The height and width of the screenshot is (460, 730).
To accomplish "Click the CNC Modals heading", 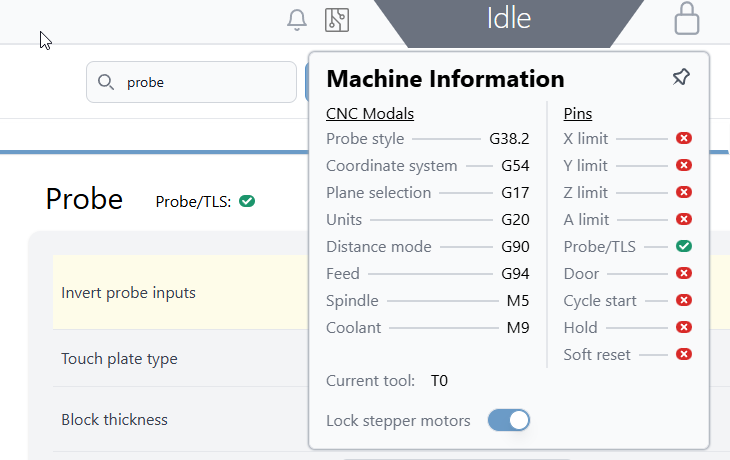I will [370, 113].
